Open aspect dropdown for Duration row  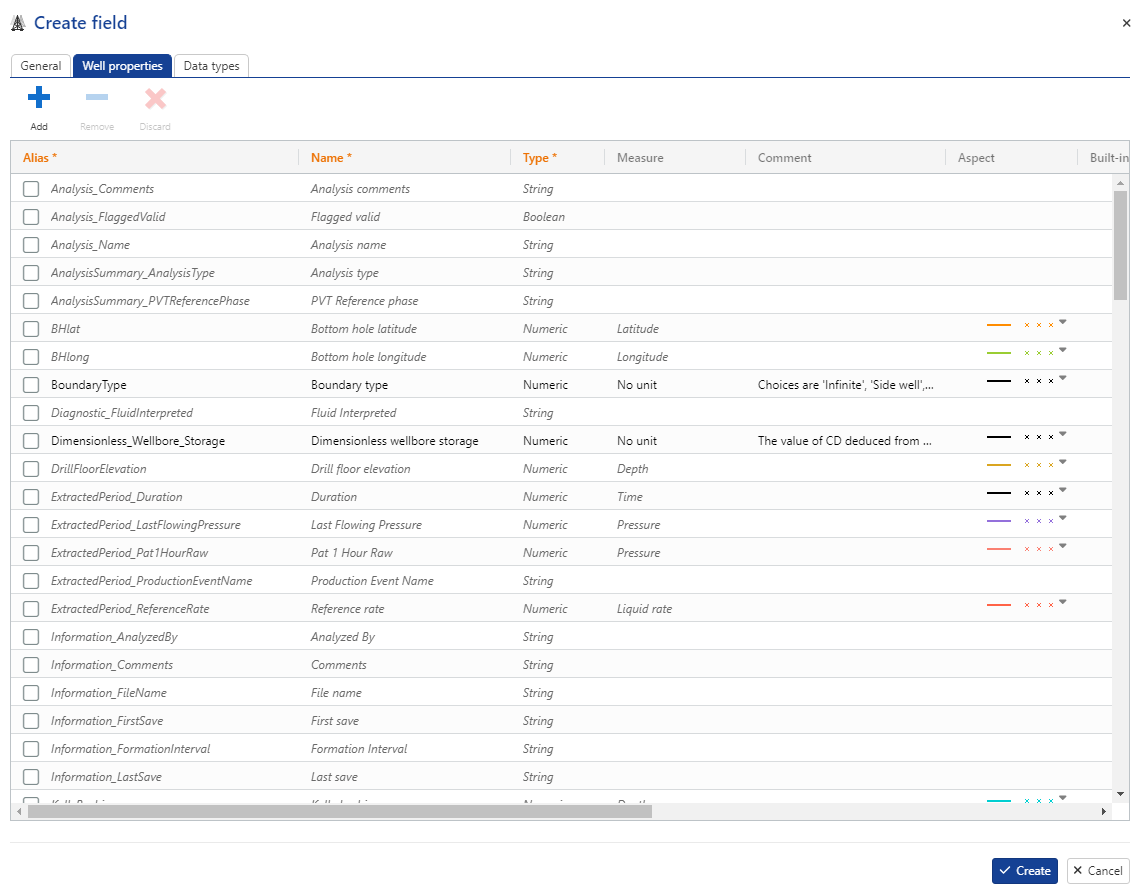pos(1063,489)
